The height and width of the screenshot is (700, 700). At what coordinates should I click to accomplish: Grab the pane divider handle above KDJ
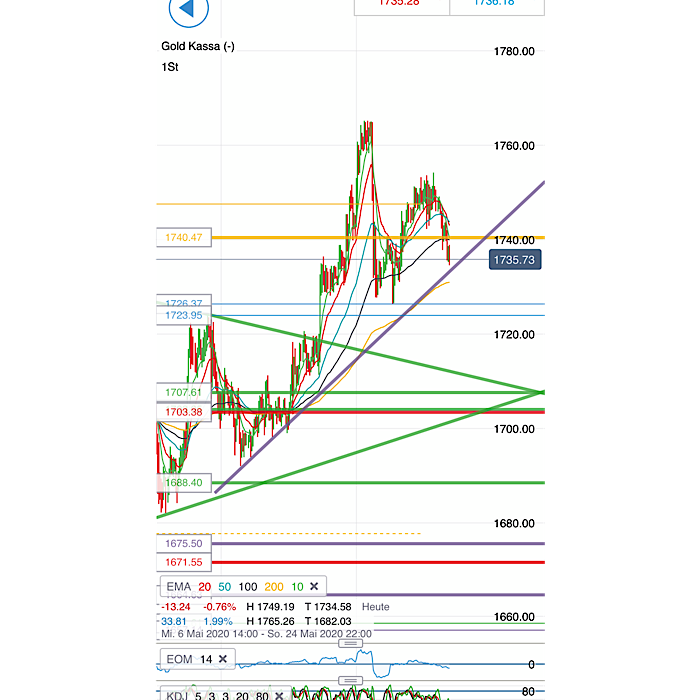350,680
